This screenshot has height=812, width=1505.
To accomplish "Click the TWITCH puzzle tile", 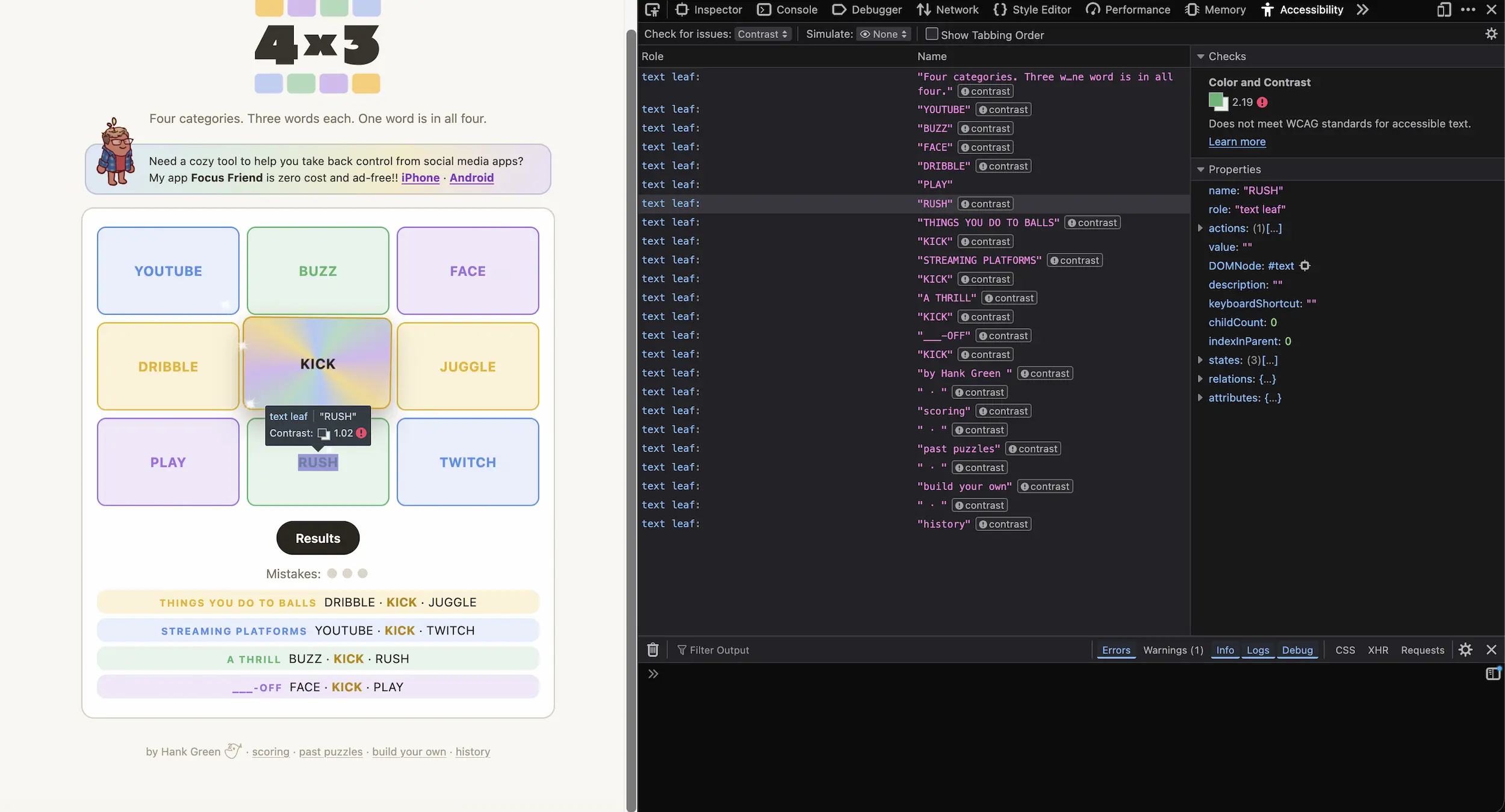I will click(468, 462).
